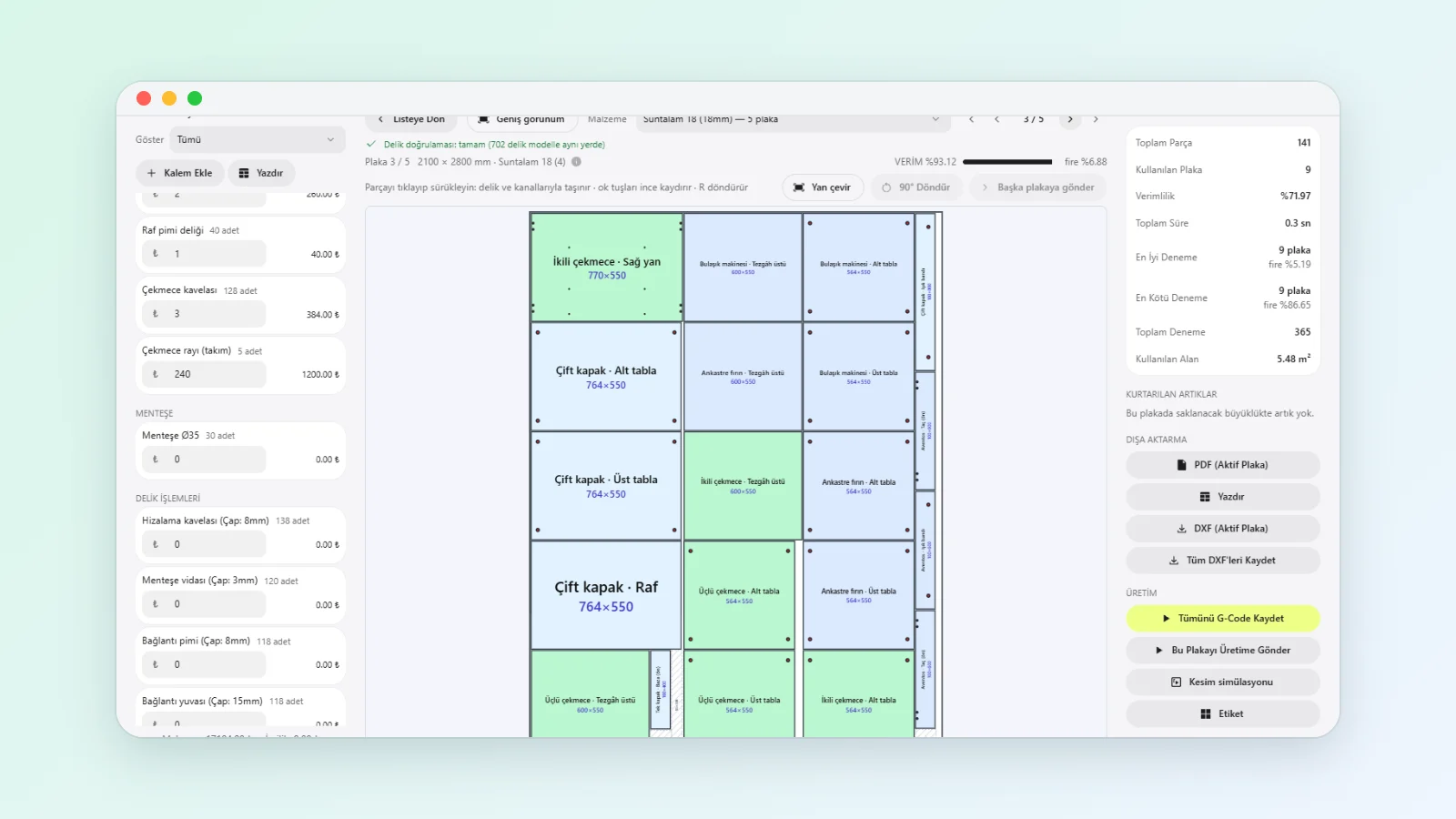
Task: Select the Bulaşık makinesi · Tezgâh üstü part
Action: click(743, 268)
